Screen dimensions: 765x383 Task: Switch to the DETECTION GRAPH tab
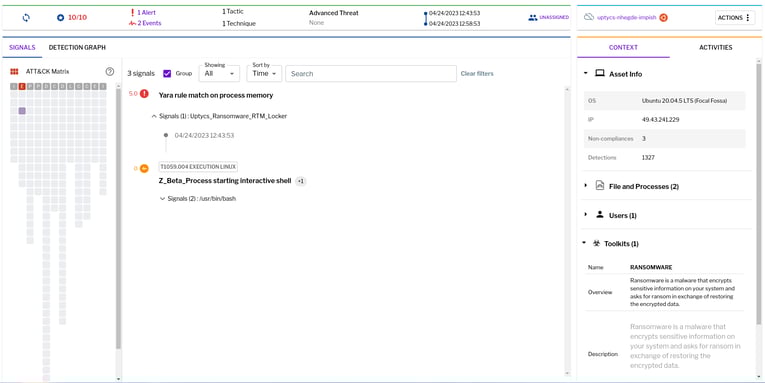77,47
